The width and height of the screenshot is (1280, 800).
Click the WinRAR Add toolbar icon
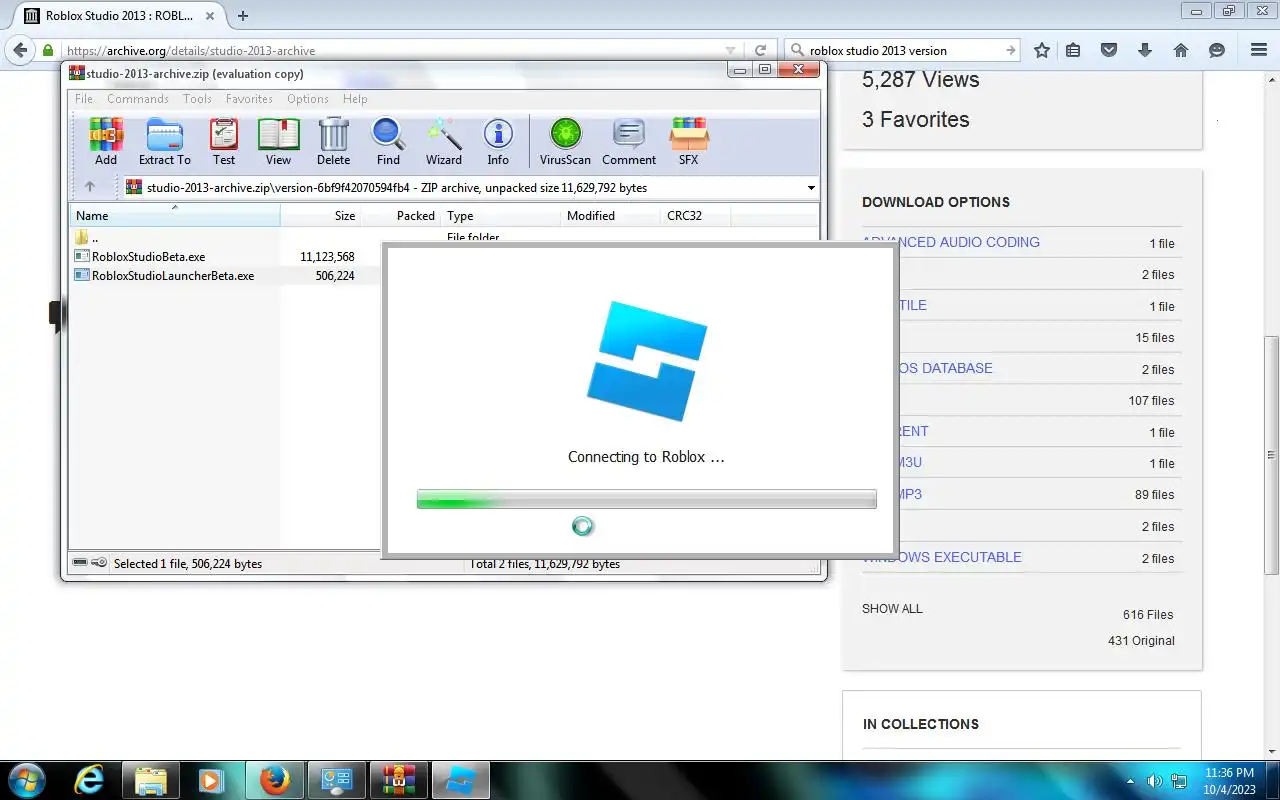[x=106, y=142]
